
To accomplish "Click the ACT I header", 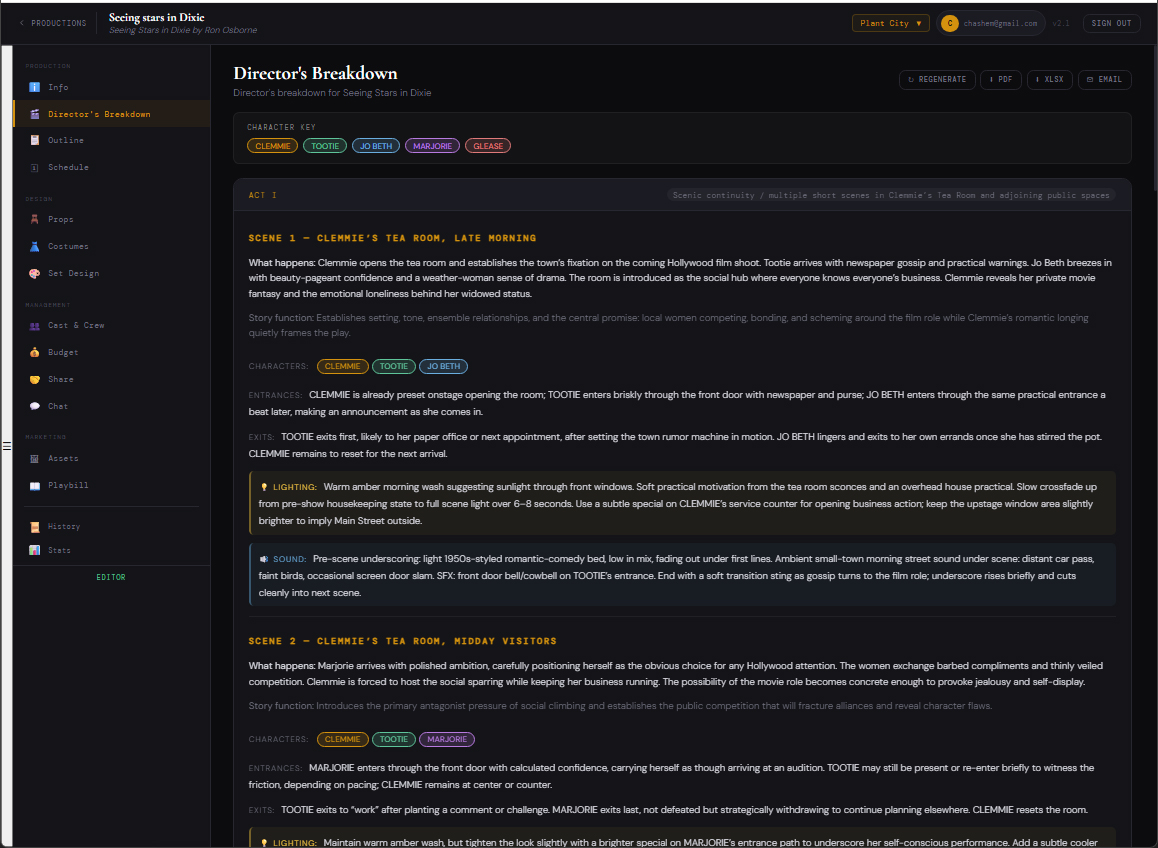I will 262,196.
